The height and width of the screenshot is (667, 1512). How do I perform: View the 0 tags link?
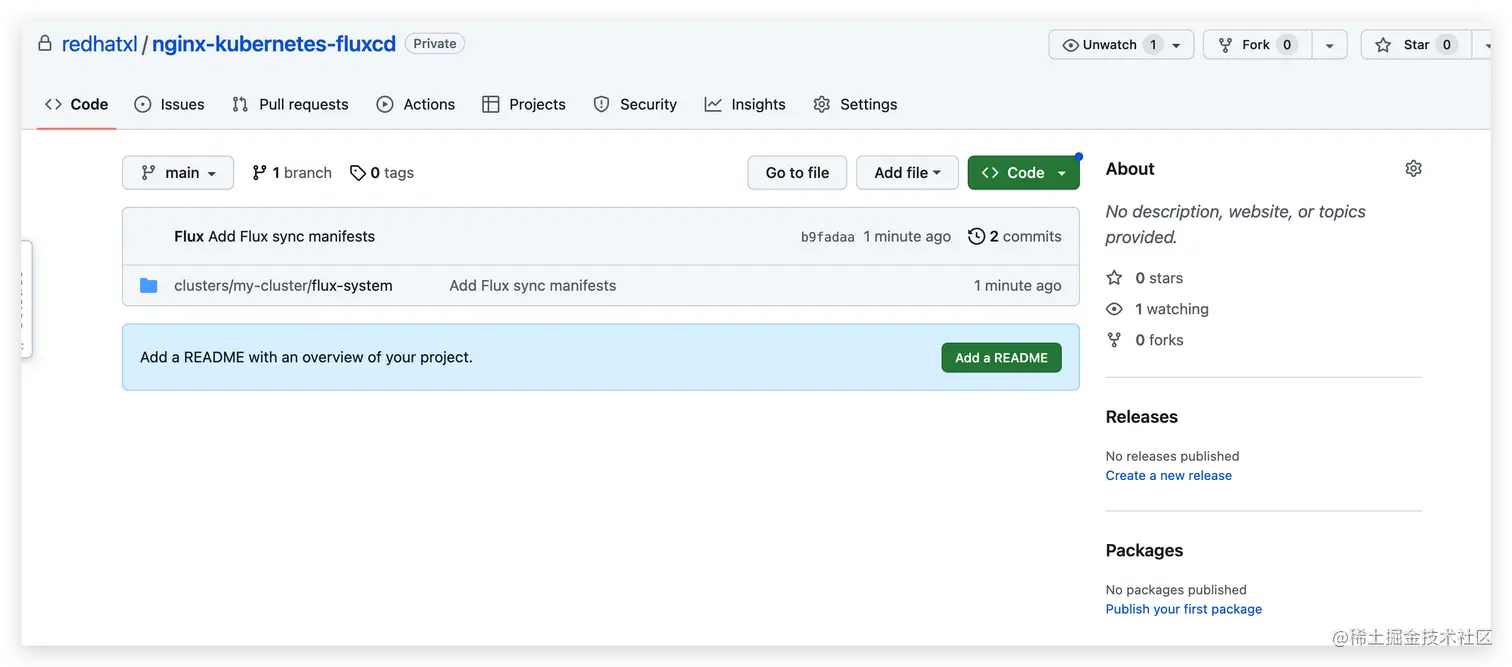(x=382, y=173)
